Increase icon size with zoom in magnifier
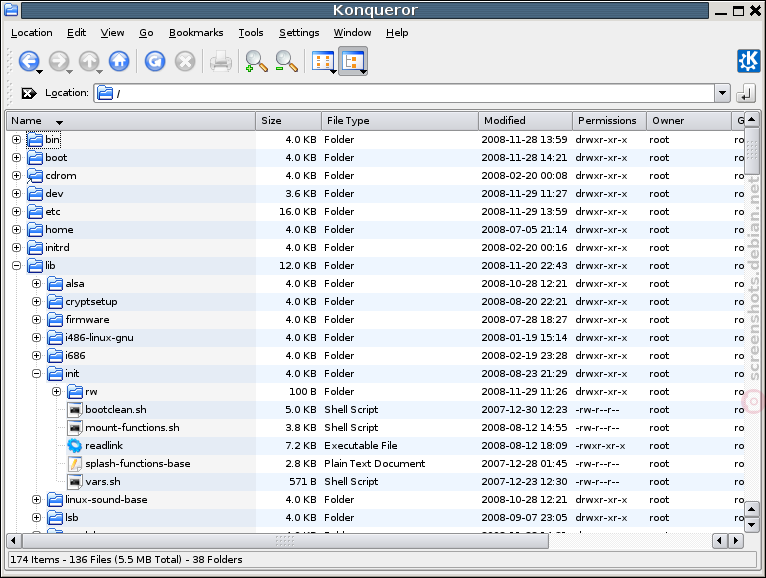This screenshot has height=578, width=766. click(256, 62)
